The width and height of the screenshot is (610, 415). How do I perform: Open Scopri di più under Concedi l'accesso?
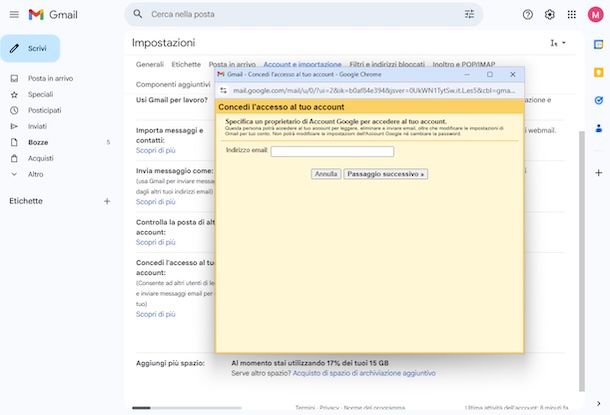(x=156, y=314)
